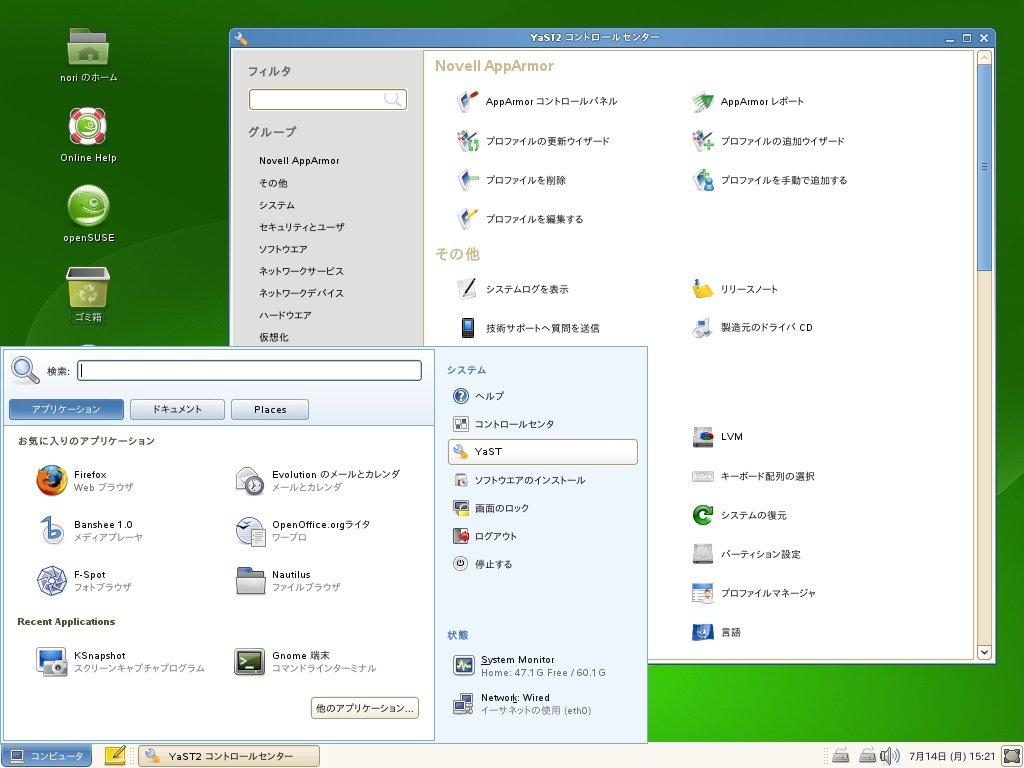Open openSUSE desktop icon

click(89, 214)
